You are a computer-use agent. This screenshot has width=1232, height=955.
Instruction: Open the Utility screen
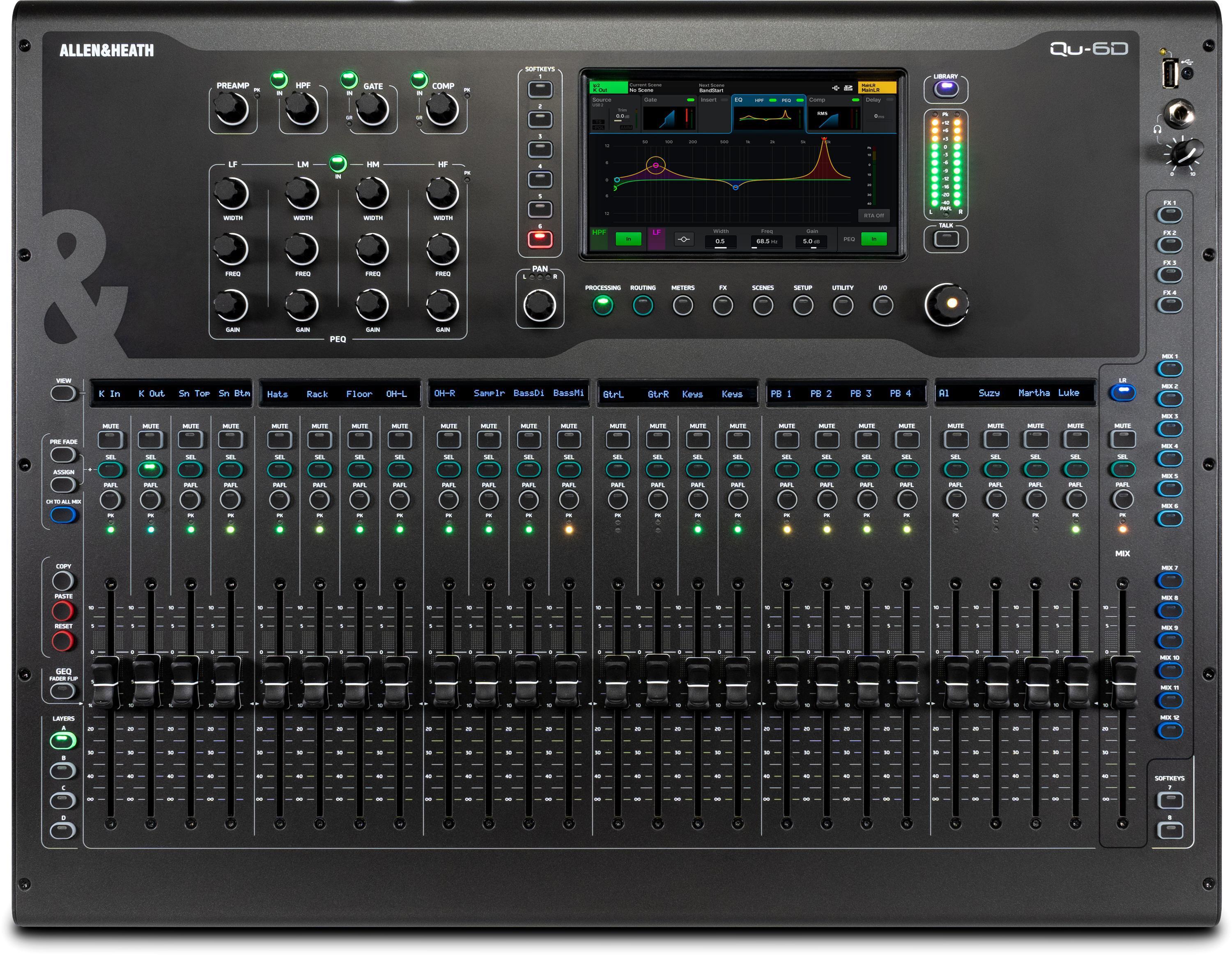click(843, 305)
